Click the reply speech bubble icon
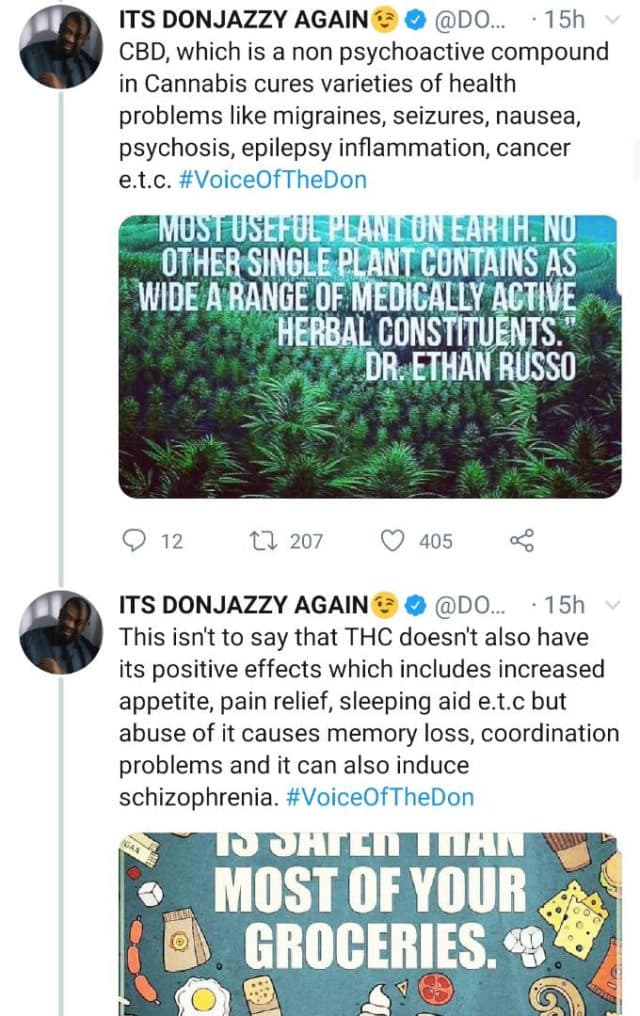 [134, 541]
